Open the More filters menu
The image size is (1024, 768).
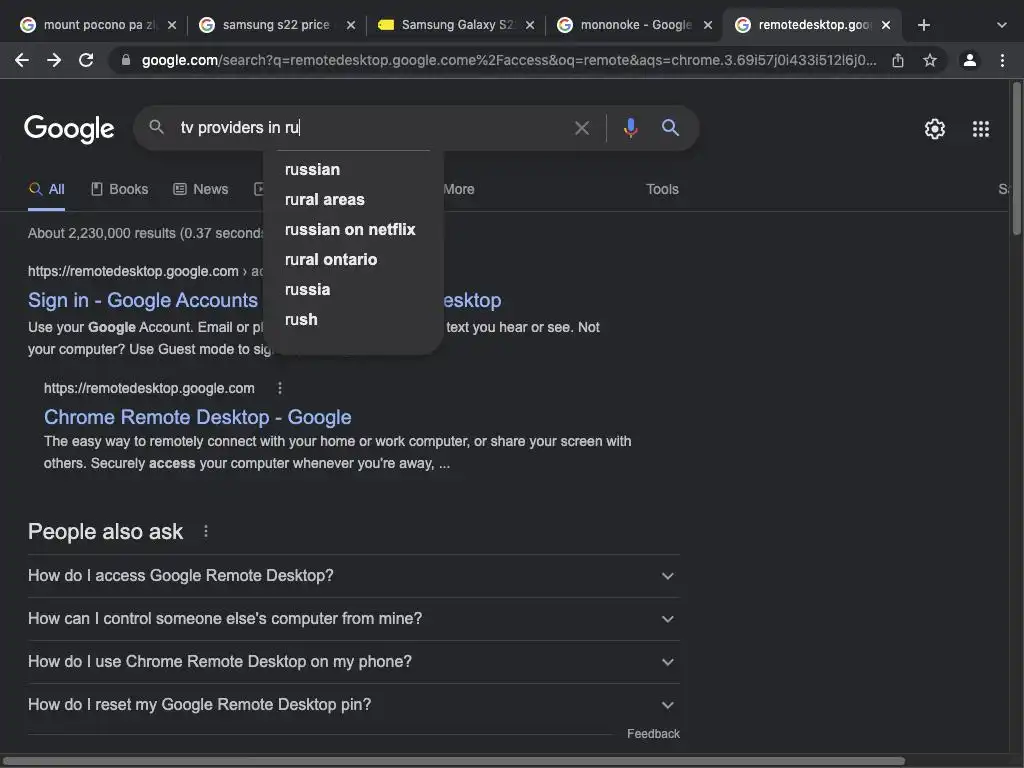point(458,189)
